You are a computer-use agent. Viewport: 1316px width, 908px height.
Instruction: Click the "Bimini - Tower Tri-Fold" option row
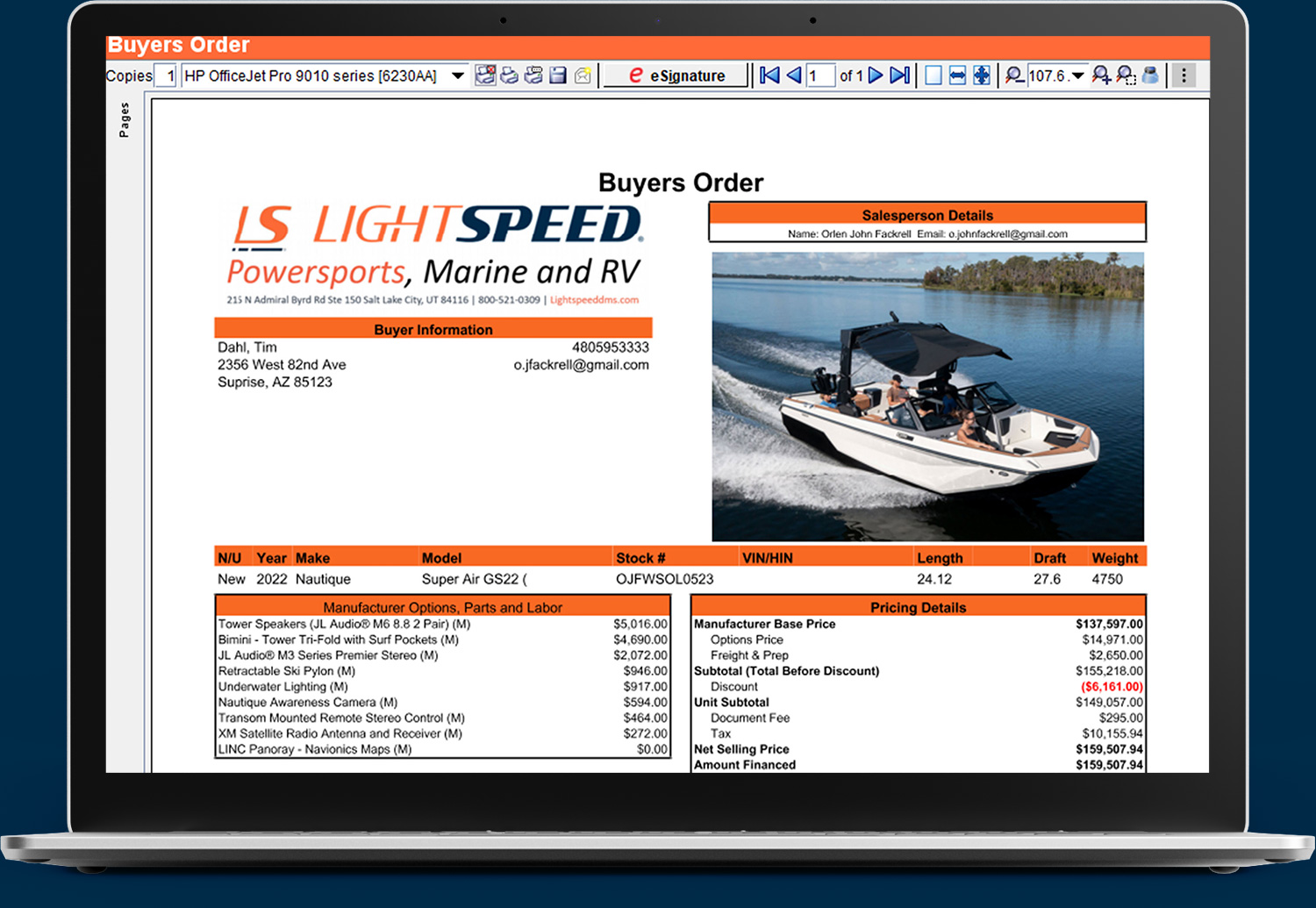click(x=443, y=640)
